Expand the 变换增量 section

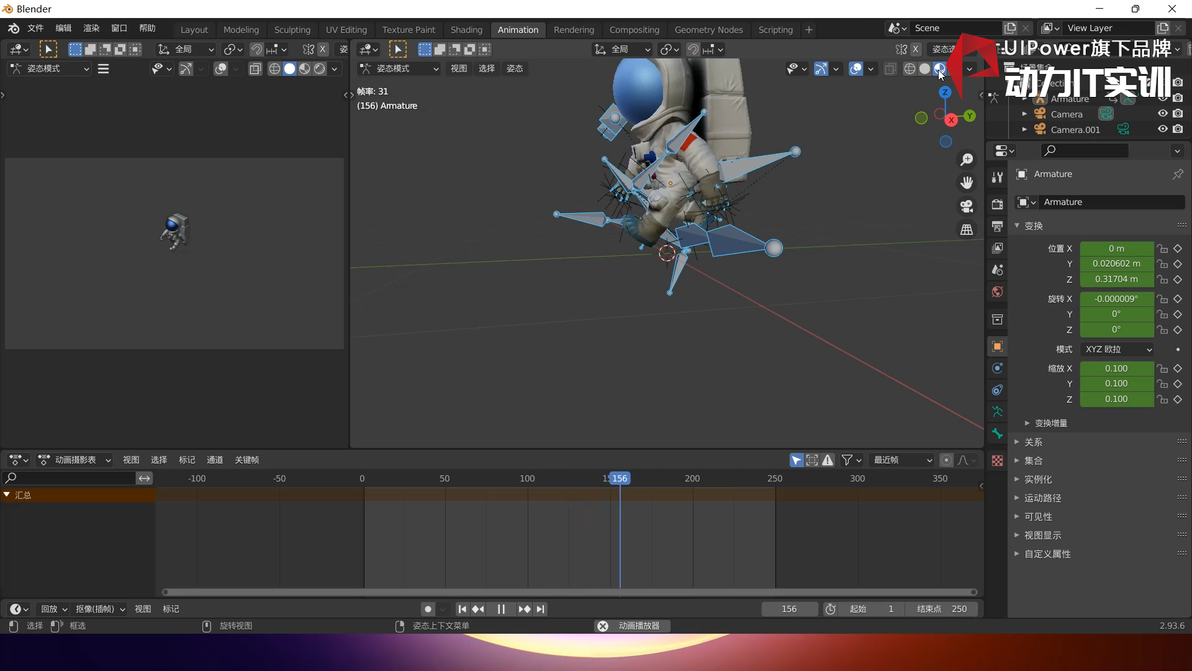[1050, 423]
